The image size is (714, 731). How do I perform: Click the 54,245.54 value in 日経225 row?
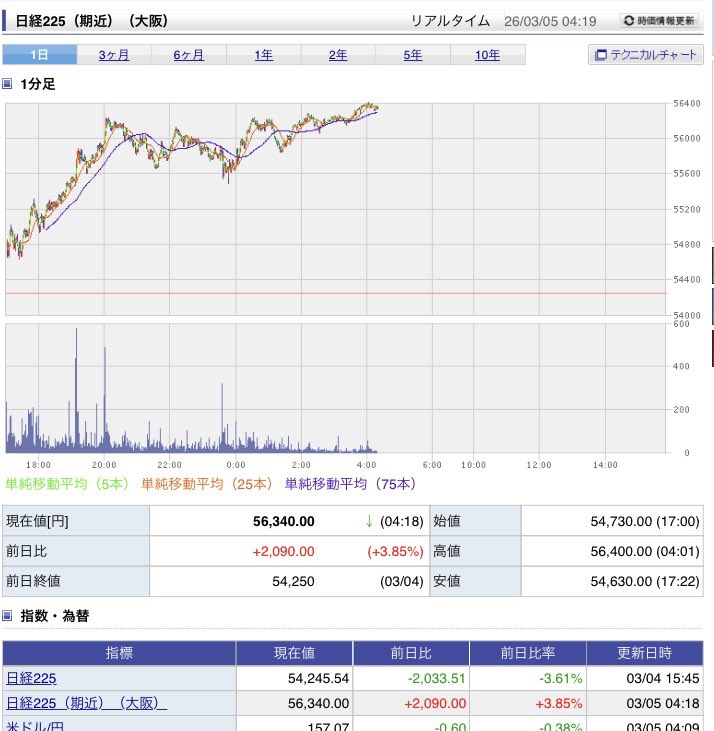[x=318, y=678]
